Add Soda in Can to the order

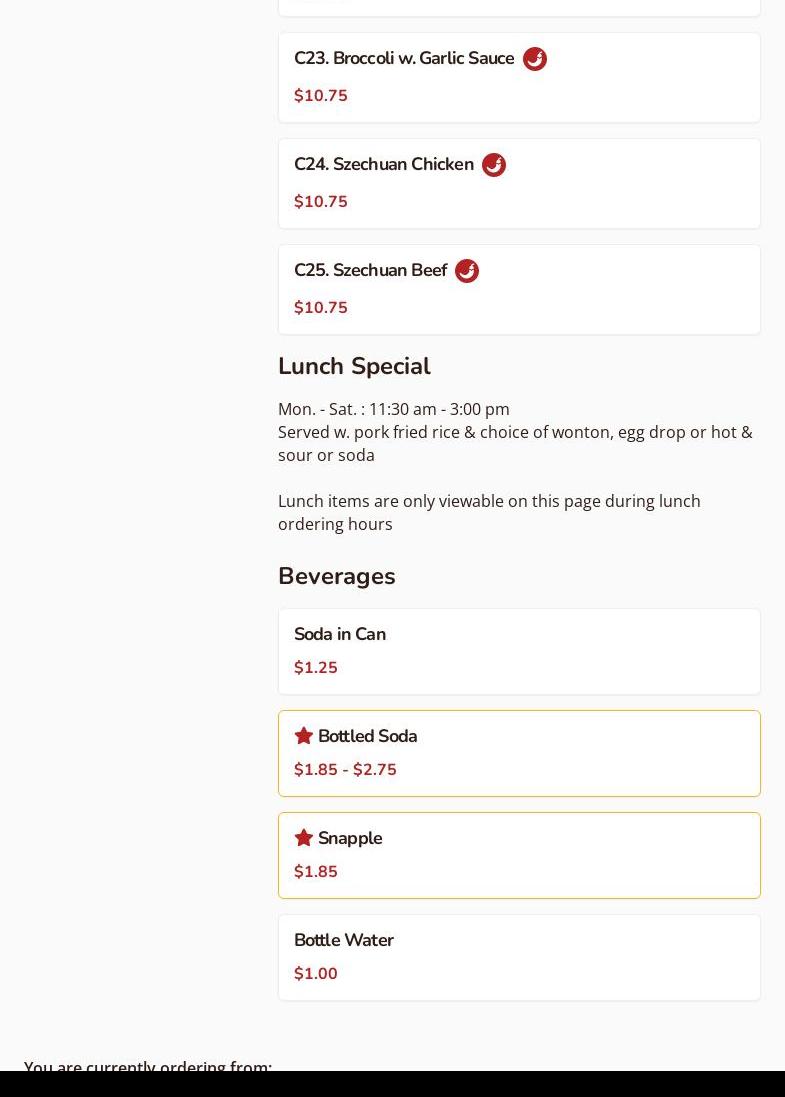tap(340, 634)
